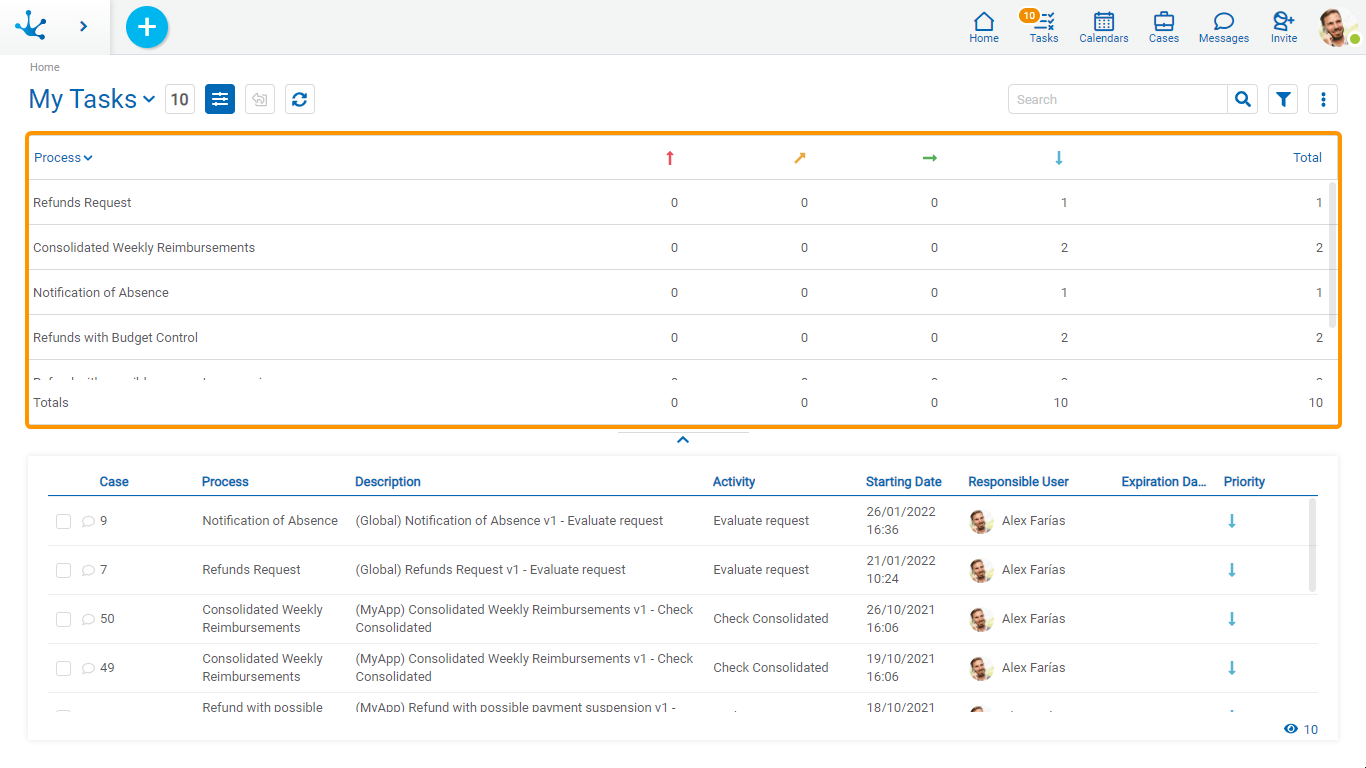Click the blue low priority arrow header
Screen dimensions: 1366x768
click(1059, 158)
